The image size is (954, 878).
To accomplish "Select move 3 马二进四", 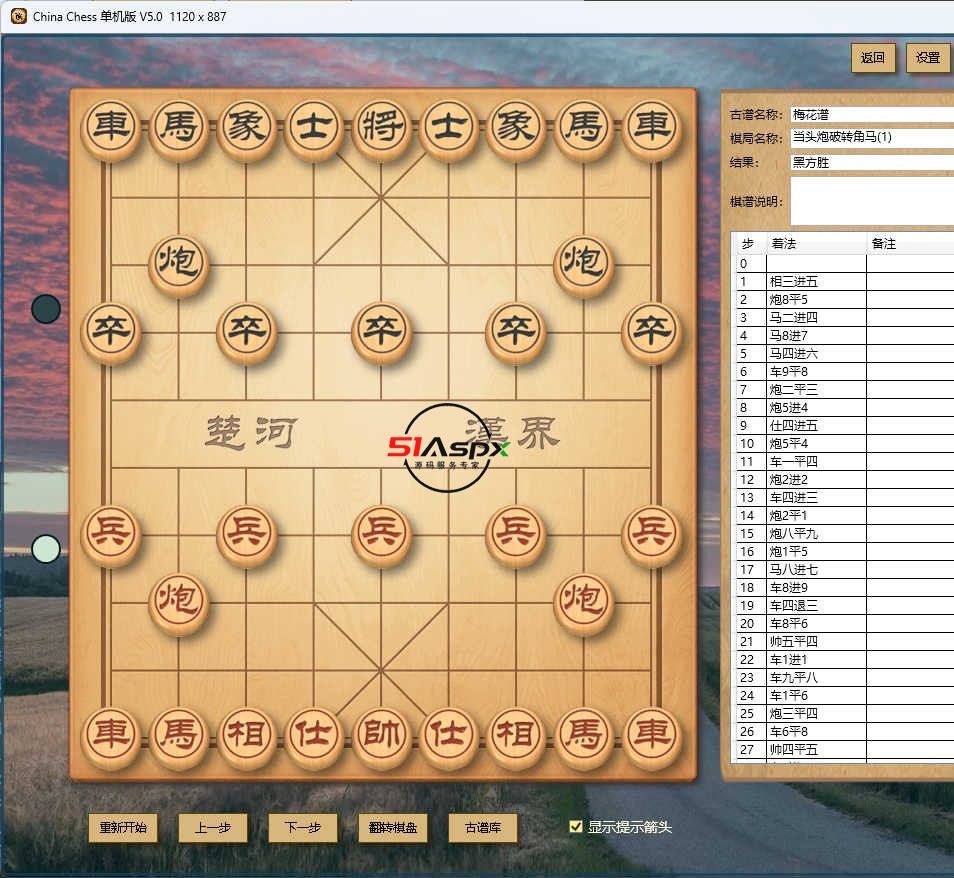I will pyautogui.click(x=845, y=317).
